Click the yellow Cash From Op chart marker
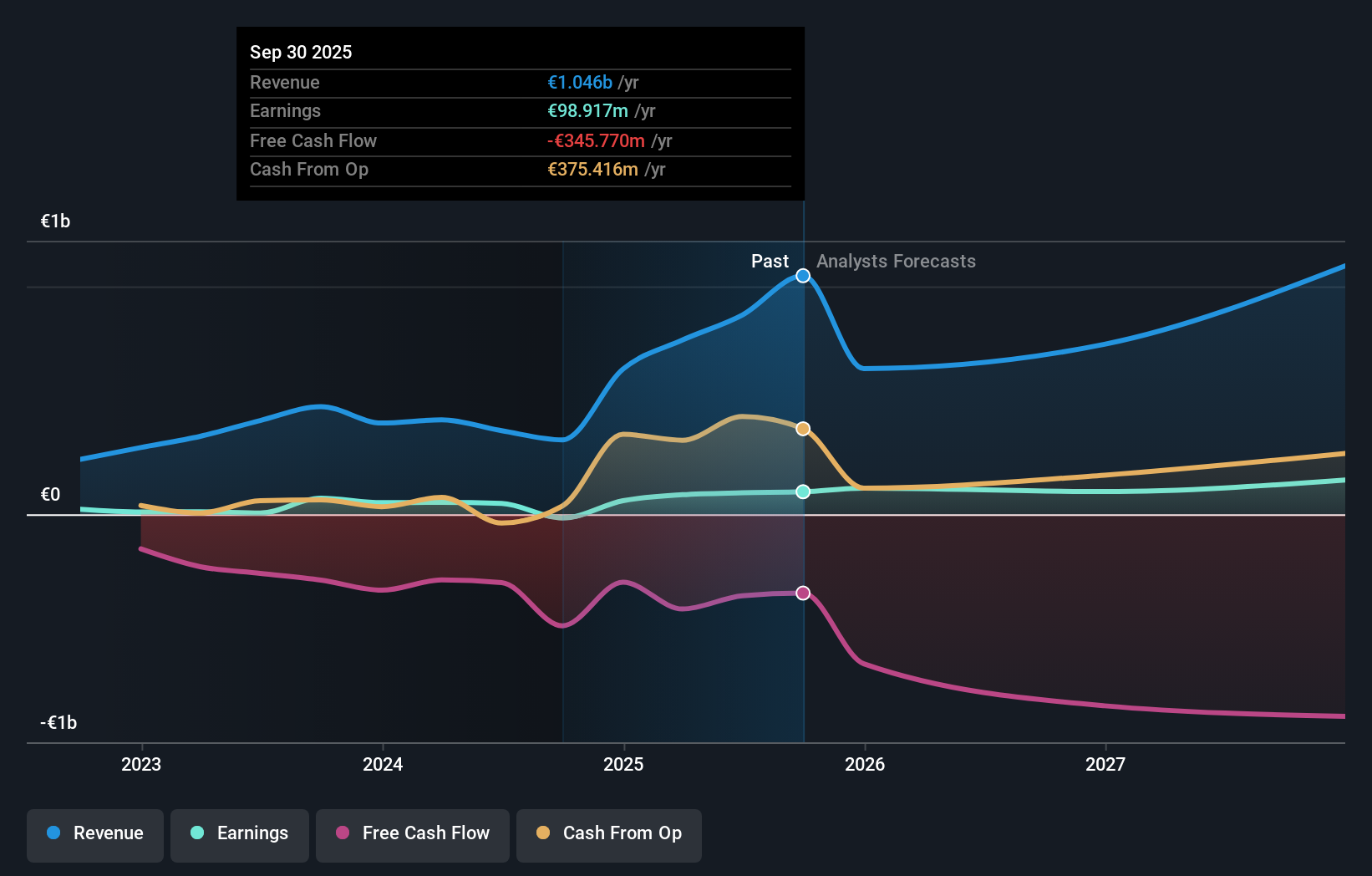 [803, 428]
